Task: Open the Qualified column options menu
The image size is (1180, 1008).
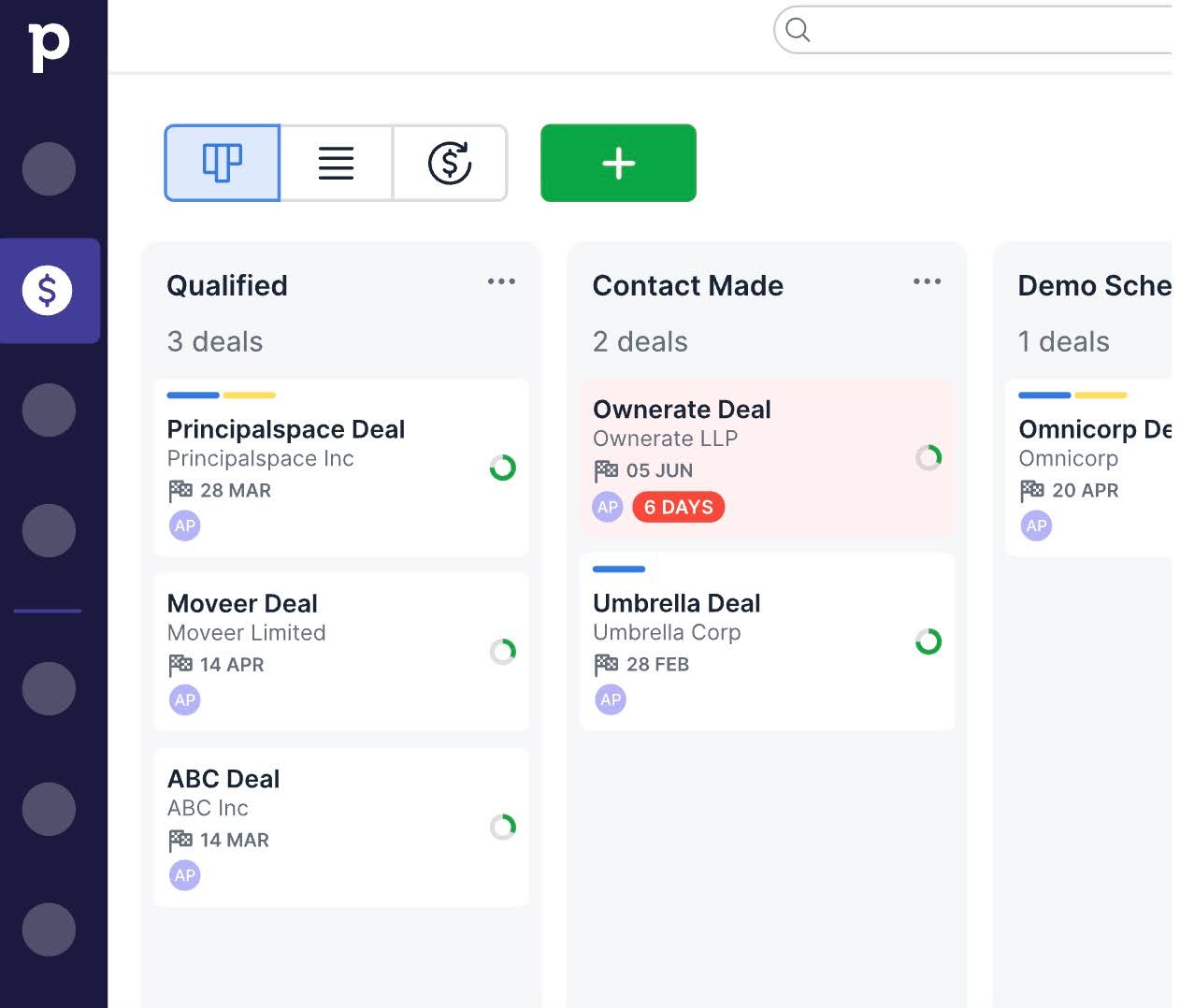Action: pyautogui.click(x=502, y=281)
